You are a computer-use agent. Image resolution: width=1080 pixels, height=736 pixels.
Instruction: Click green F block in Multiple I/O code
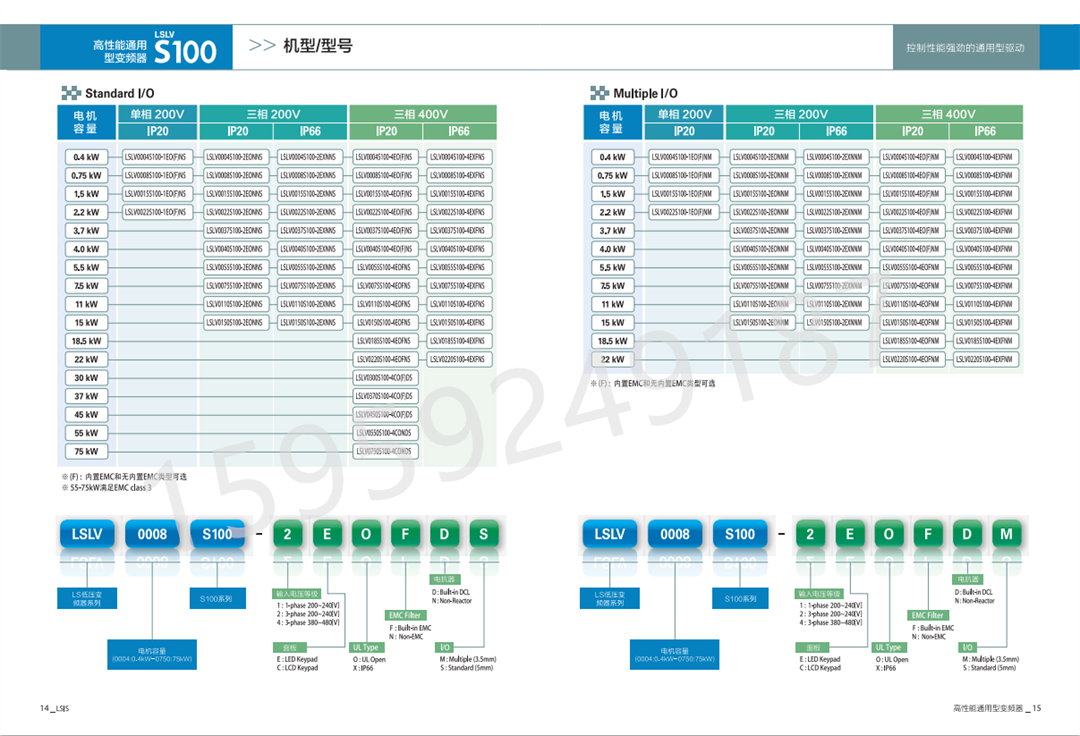928,534
